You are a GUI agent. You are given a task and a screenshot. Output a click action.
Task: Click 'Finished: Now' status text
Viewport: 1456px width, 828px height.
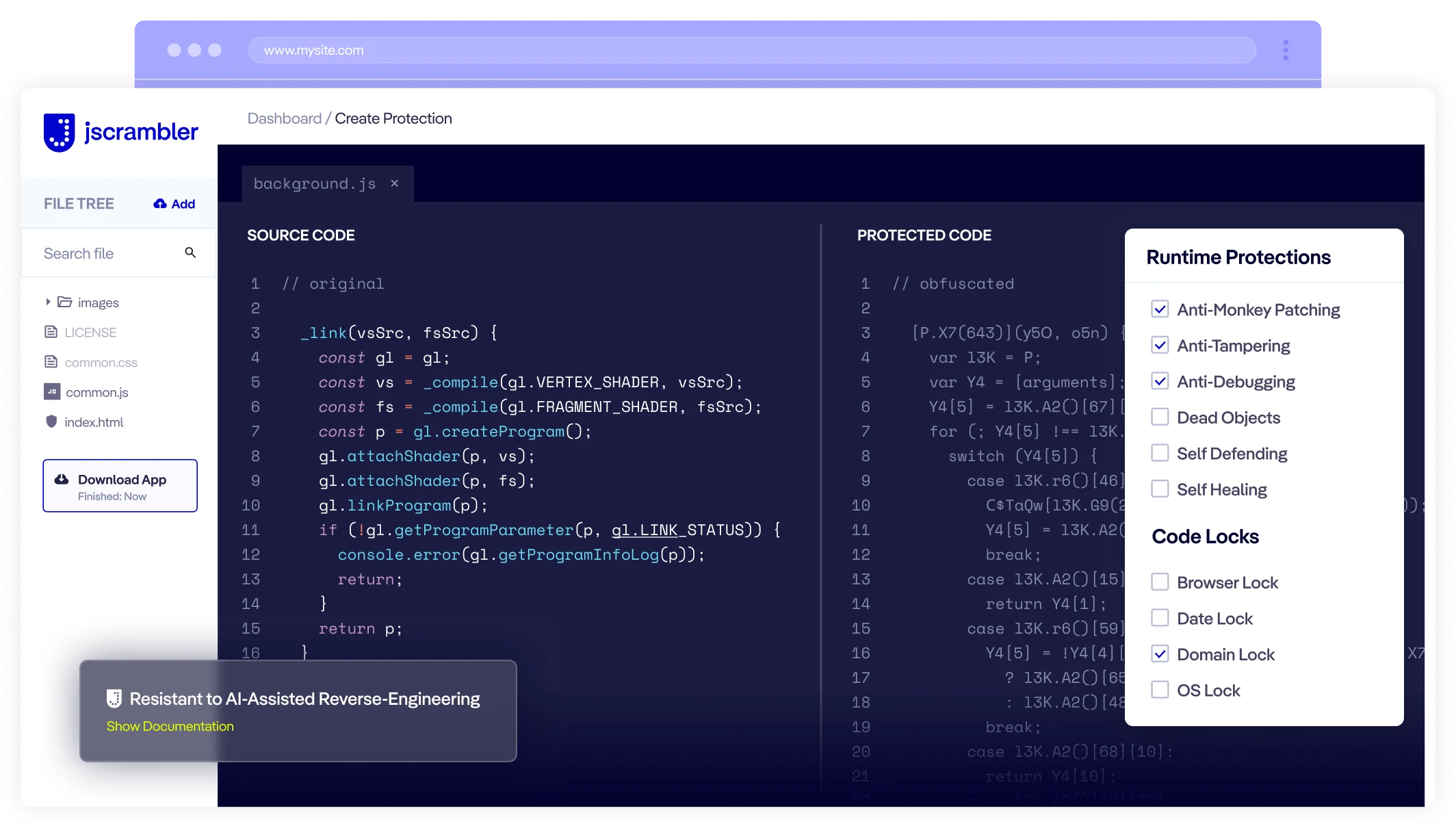(112, 497)
